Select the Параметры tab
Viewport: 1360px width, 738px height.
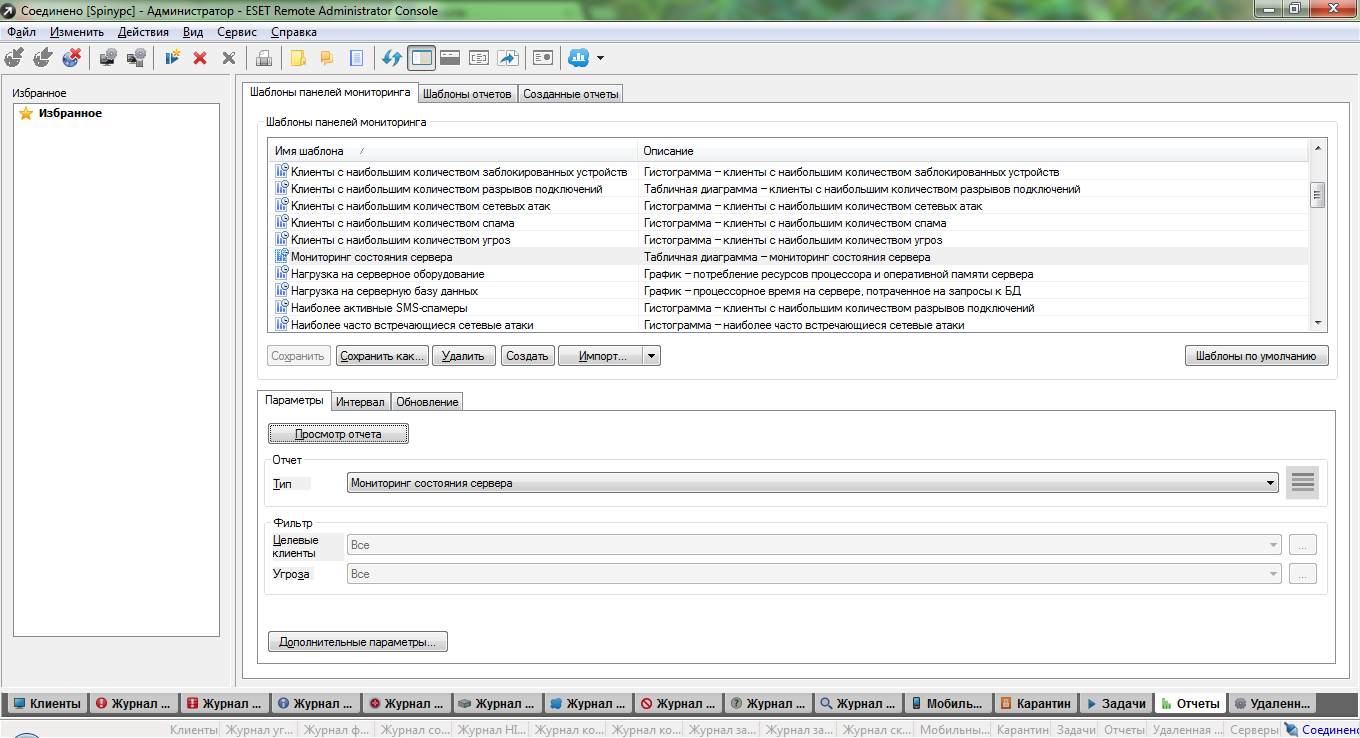coord(294,400)
